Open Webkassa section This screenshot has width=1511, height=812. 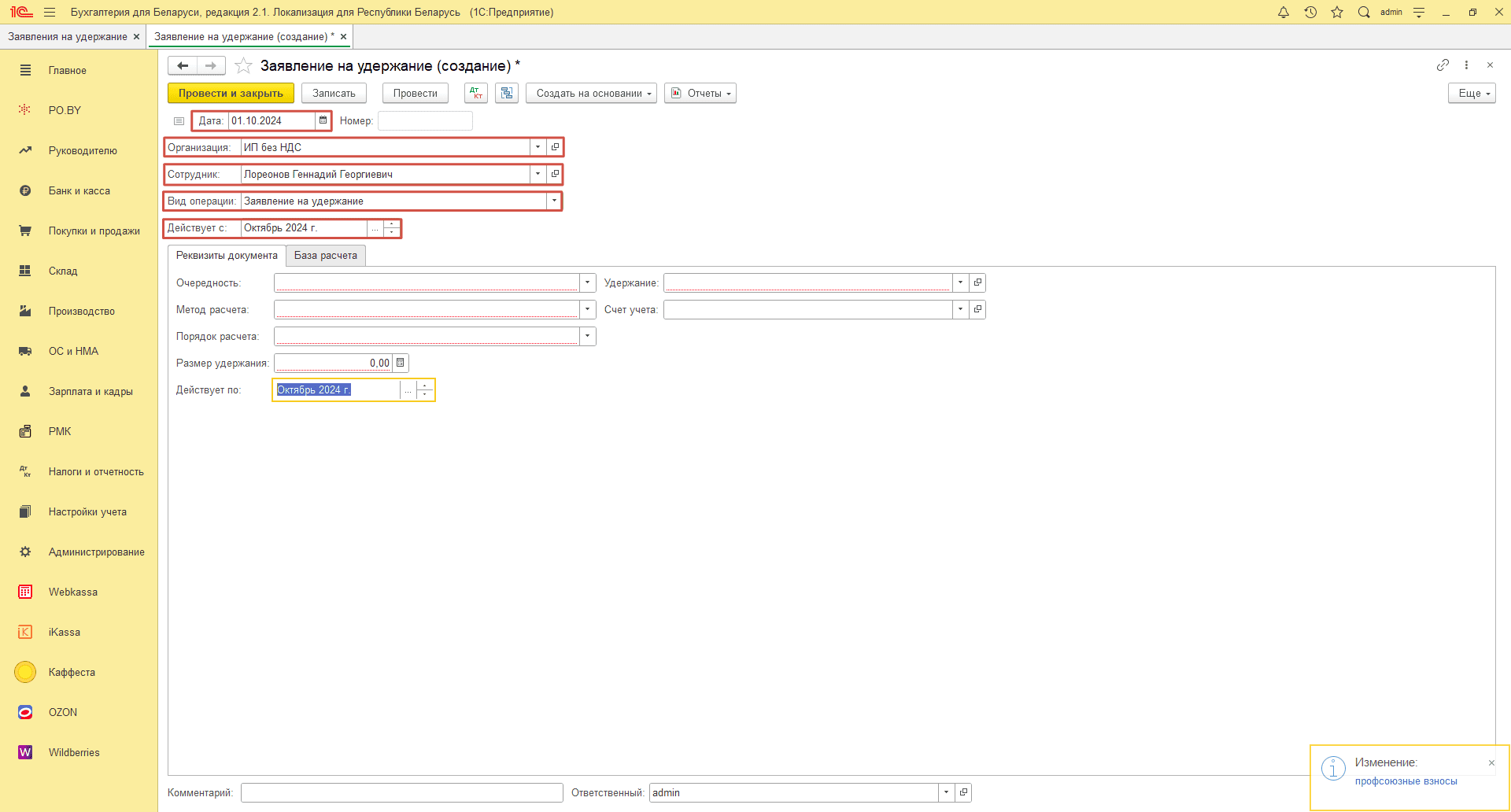(x=79, y=592)
